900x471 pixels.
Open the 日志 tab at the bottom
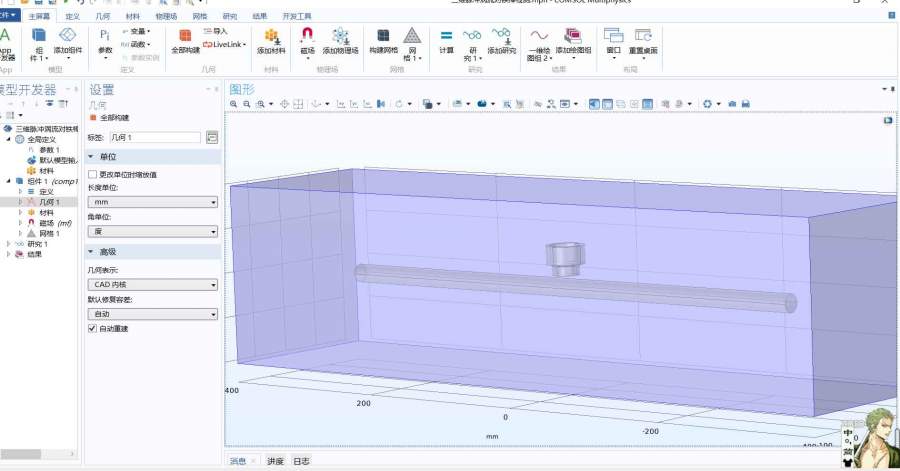click(x=301, y=461)
